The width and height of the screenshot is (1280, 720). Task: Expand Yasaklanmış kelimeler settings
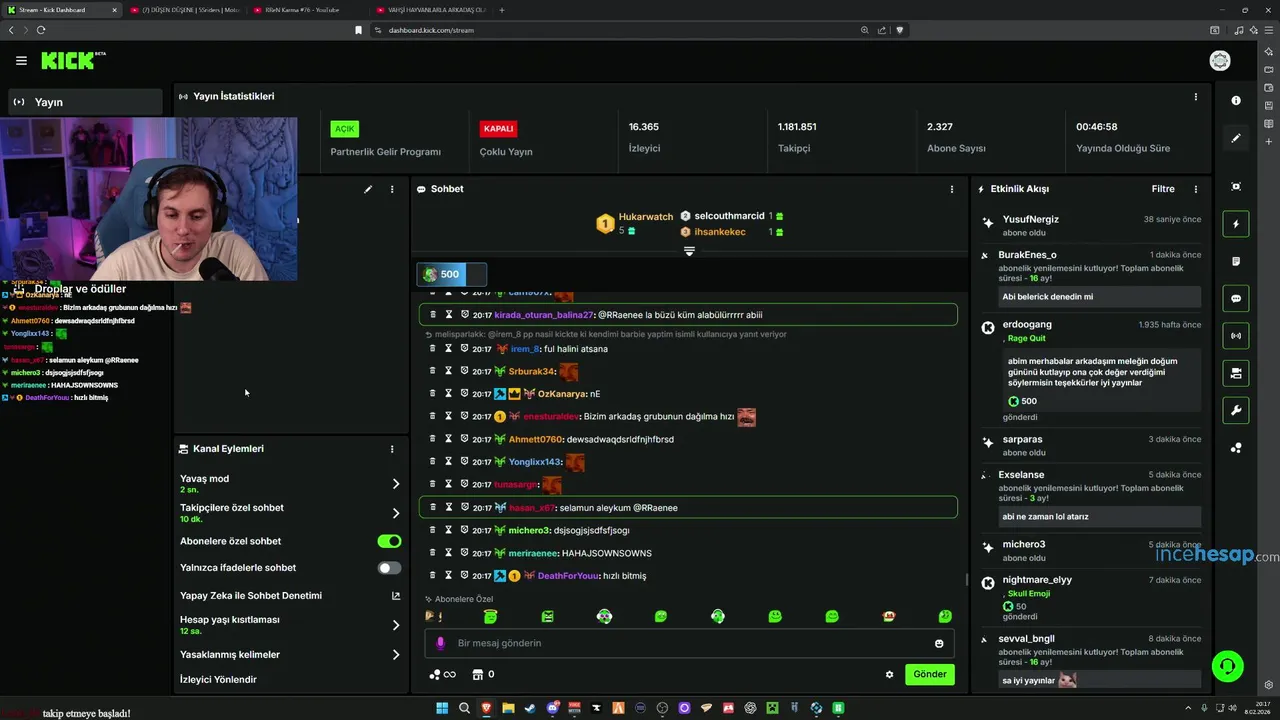[395, 655]
